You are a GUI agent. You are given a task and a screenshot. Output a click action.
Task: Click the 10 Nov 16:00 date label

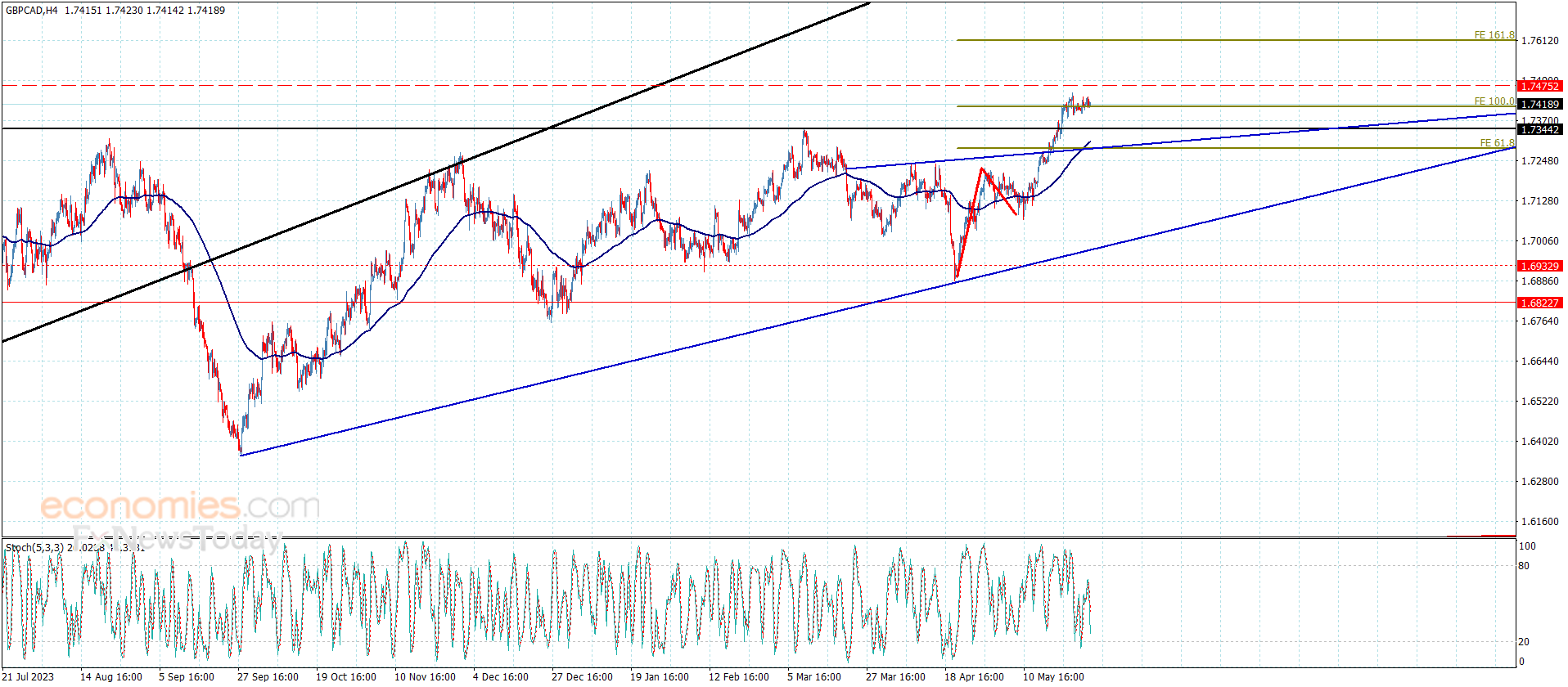(425, 676)
